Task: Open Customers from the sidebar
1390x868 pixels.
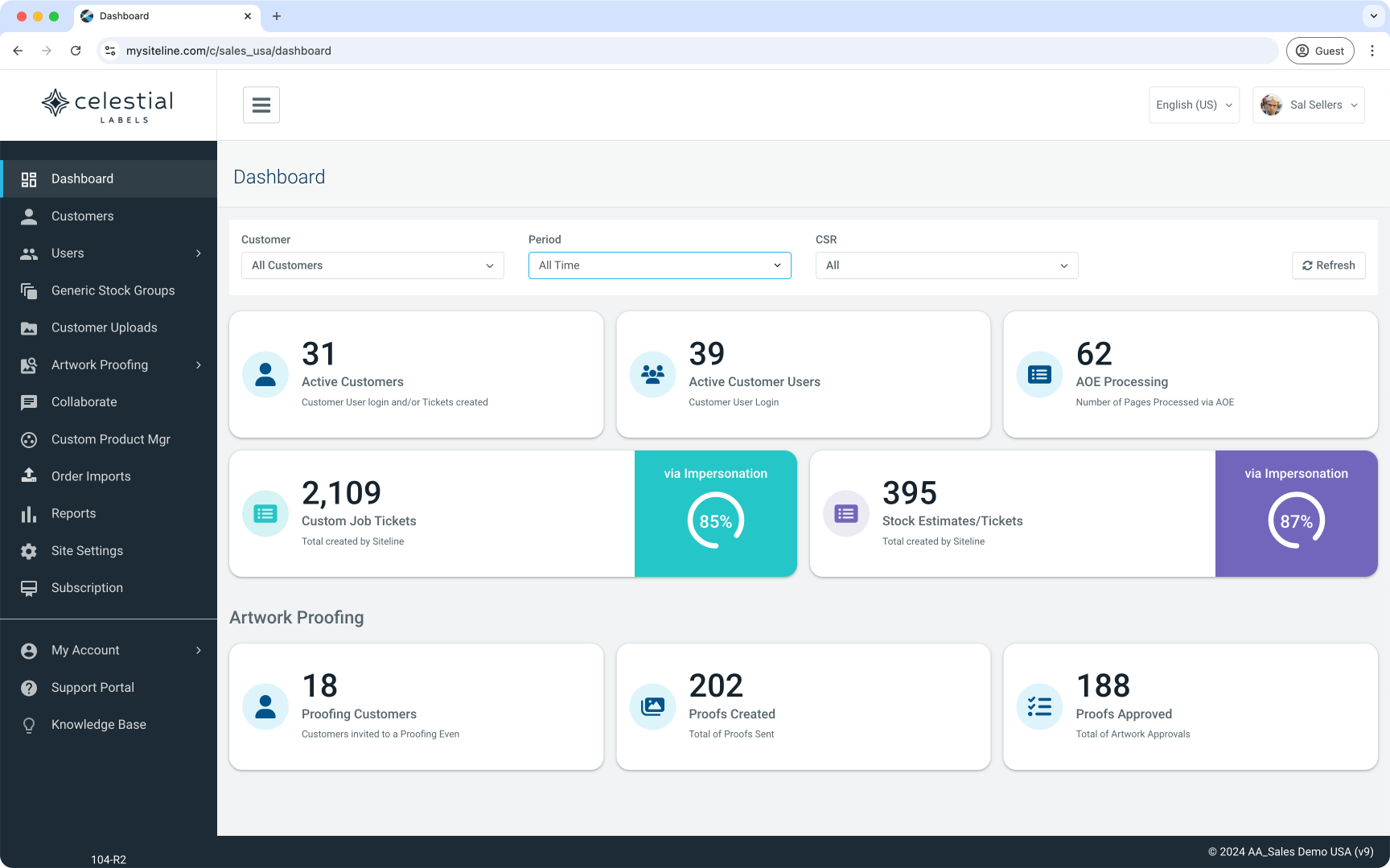Action: [x=109, y=216]
